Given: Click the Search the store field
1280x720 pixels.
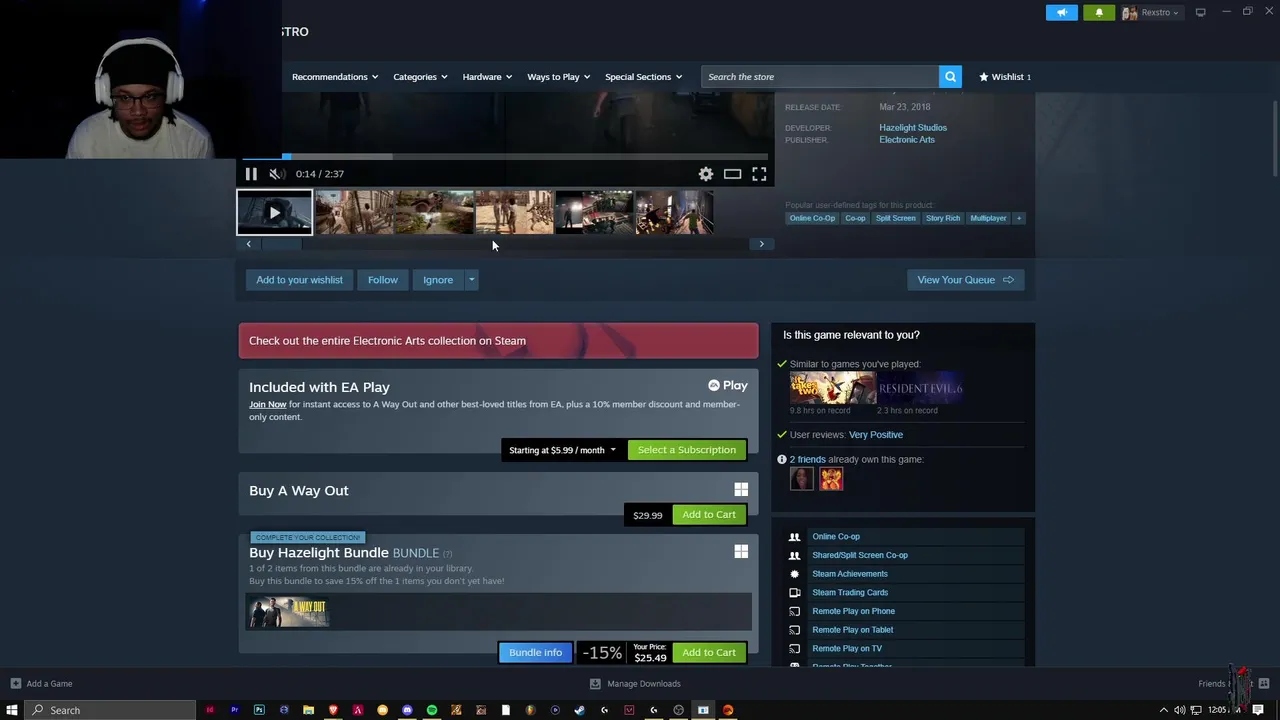Looking at the screenshot, I should [x=820, y=77].
